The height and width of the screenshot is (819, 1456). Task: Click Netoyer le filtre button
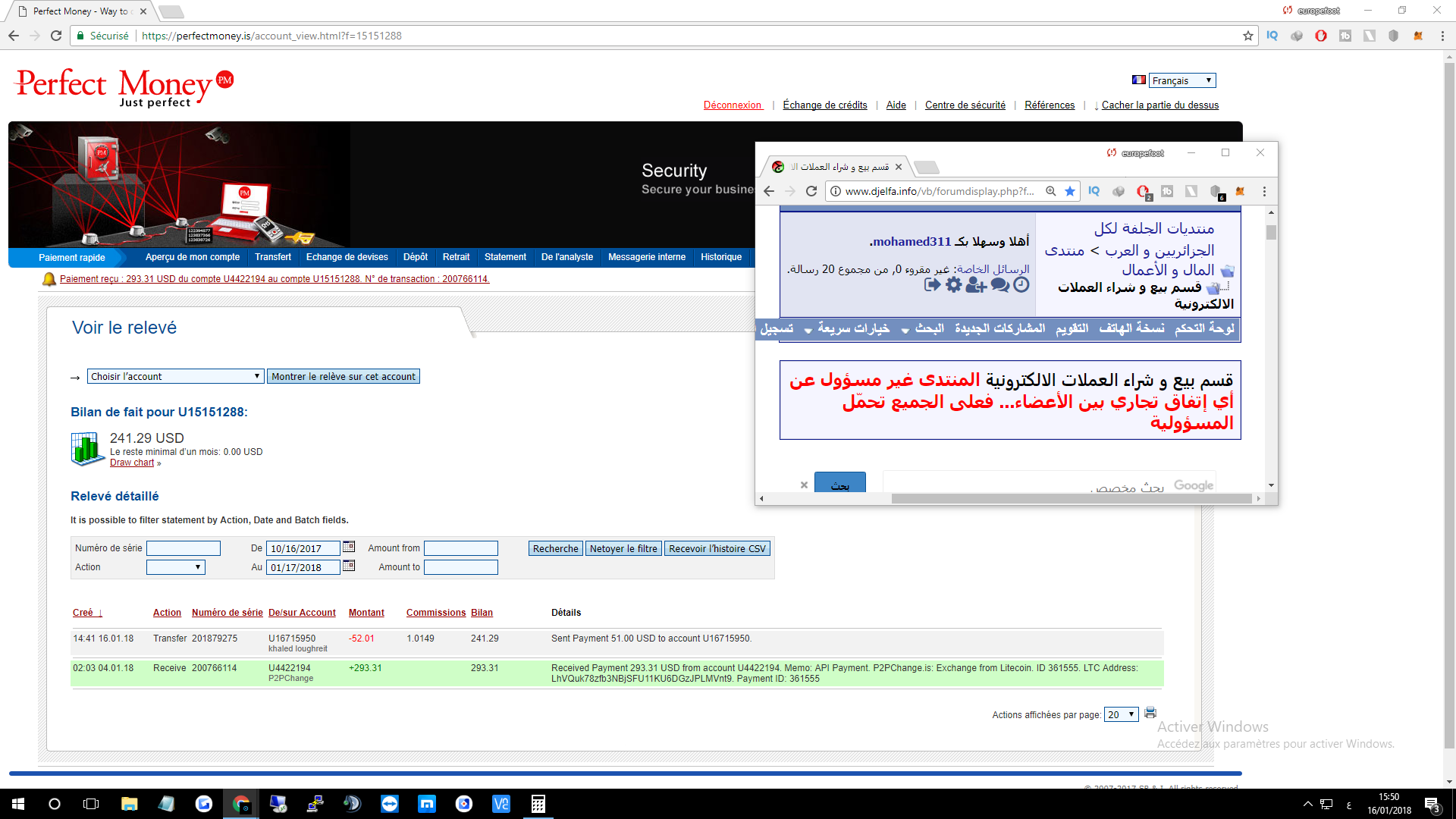[x=623, y=548]
